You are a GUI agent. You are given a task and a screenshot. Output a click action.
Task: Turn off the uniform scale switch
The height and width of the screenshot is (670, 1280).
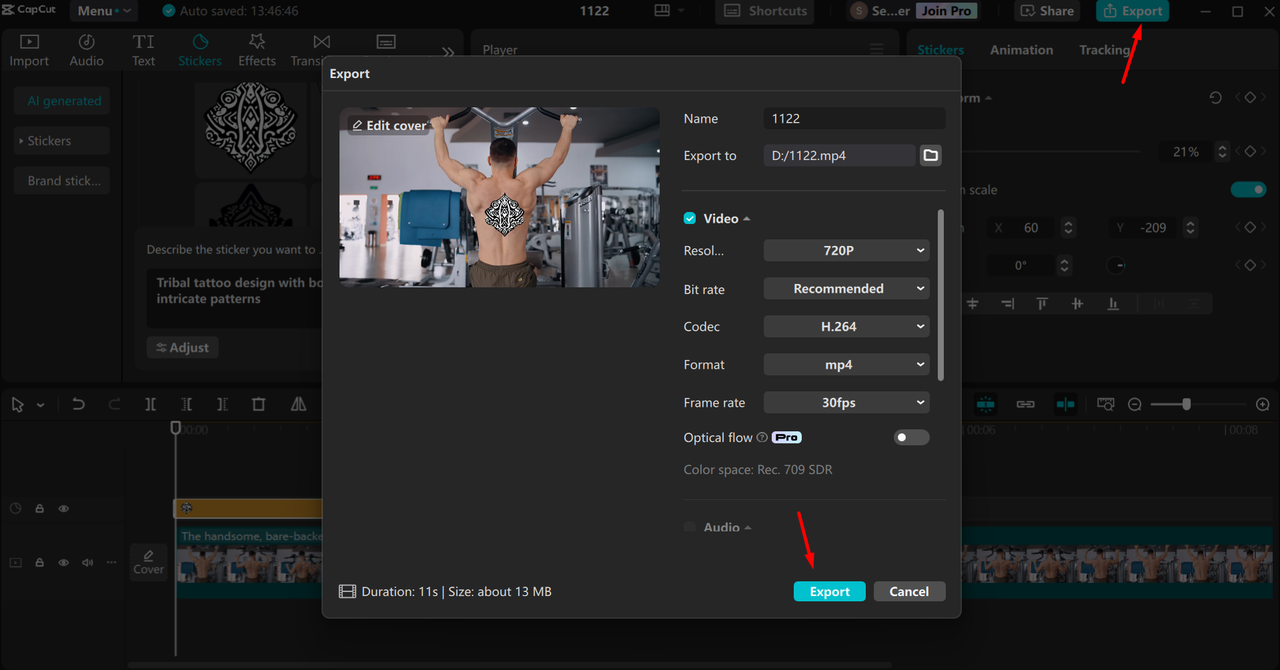[1248, 190]
